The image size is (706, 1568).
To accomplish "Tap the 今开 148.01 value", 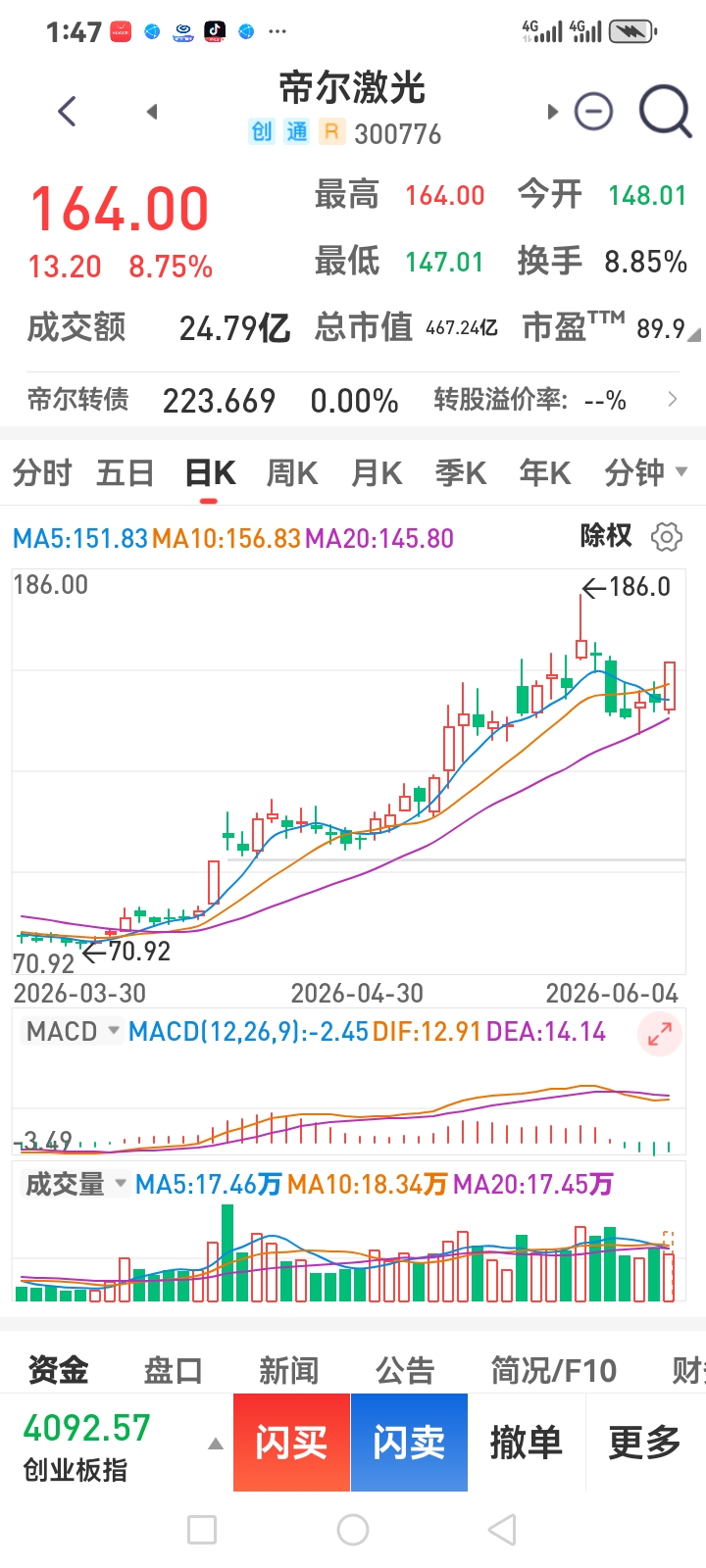I will coord(647,195).
